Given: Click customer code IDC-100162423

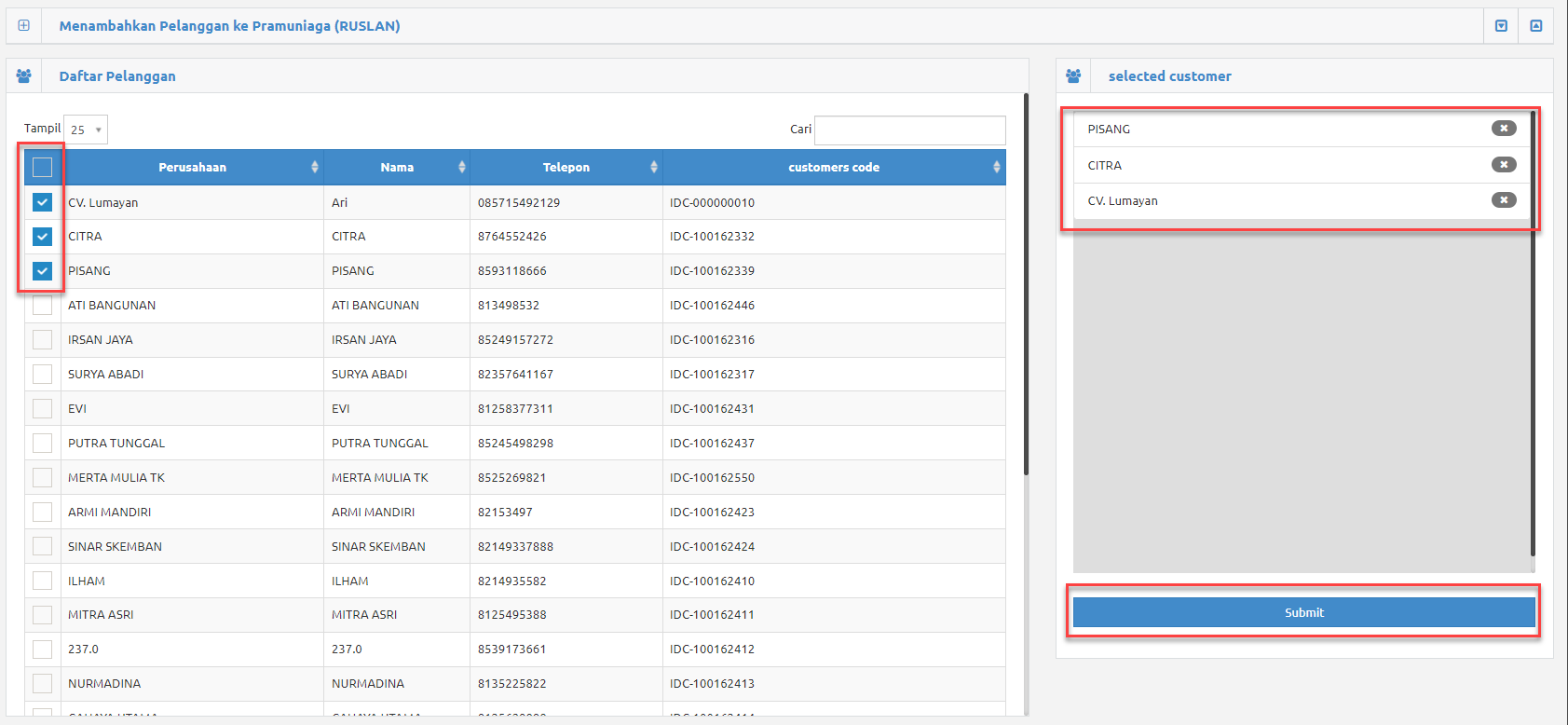Looking at the screenshot, I should (x=712, y=513).
